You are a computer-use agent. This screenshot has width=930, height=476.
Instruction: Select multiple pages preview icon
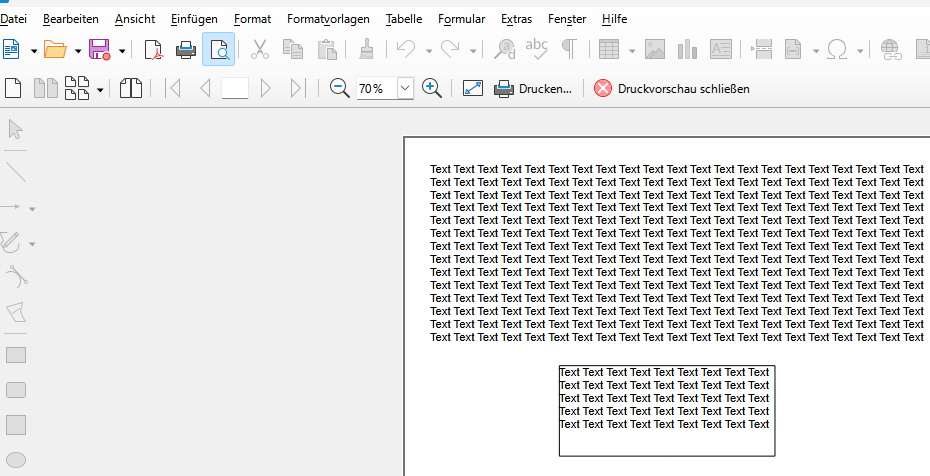[77, 88]
